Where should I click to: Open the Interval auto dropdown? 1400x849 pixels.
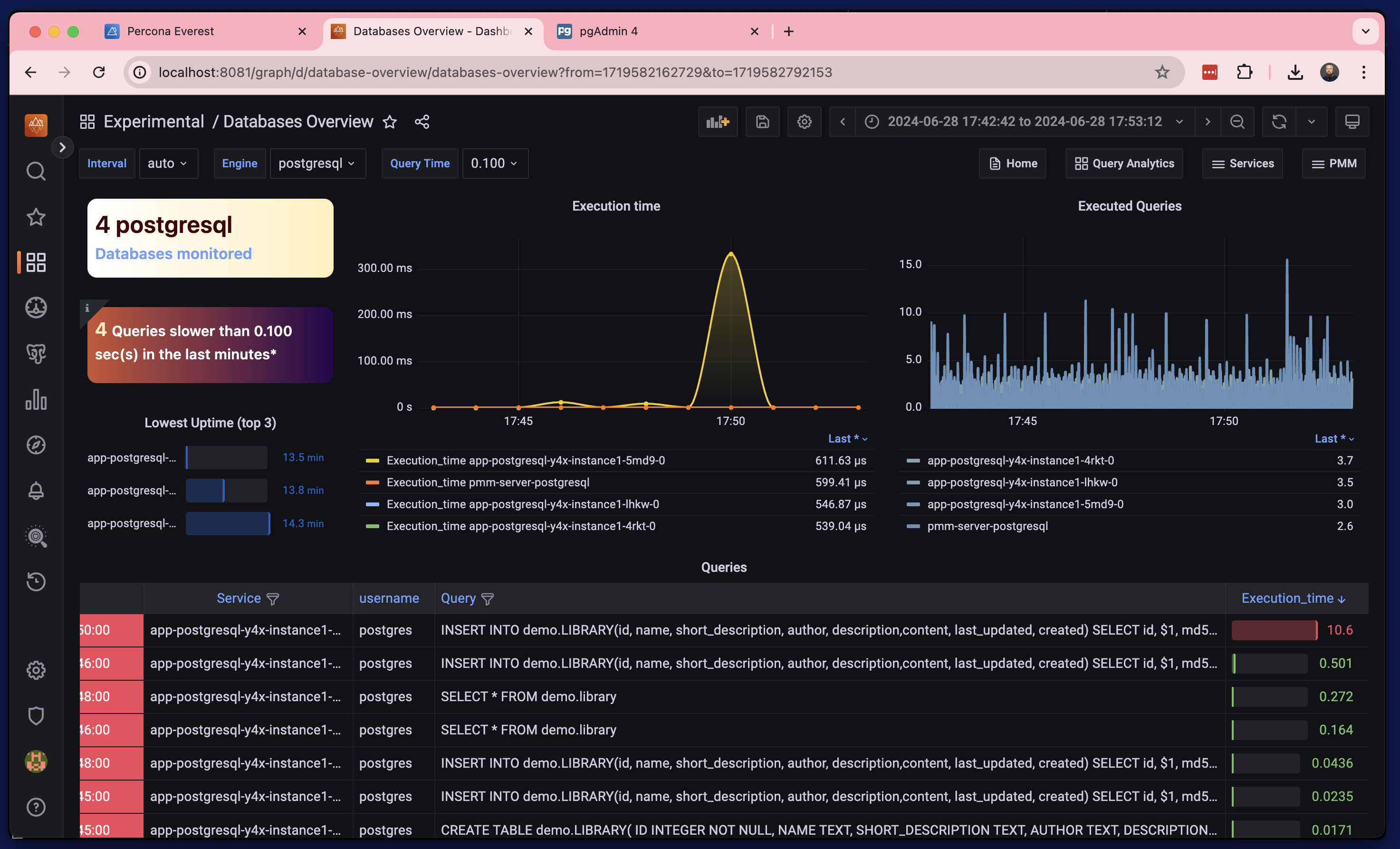coord(168,163)
